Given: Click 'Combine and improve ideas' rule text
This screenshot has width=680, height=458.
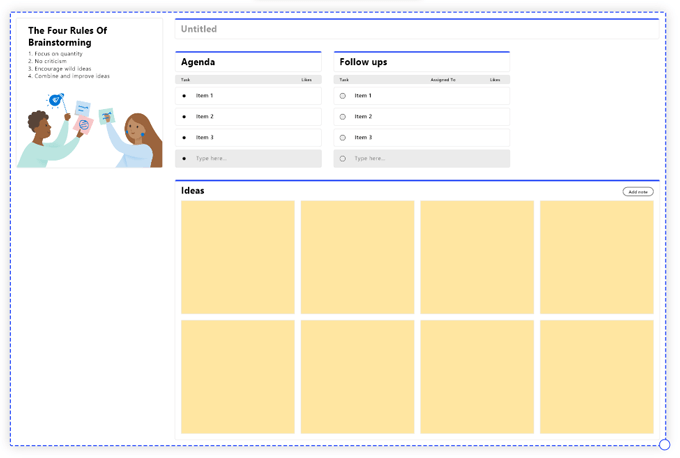Looking at the screenshot, I should (x=69, y=76).
